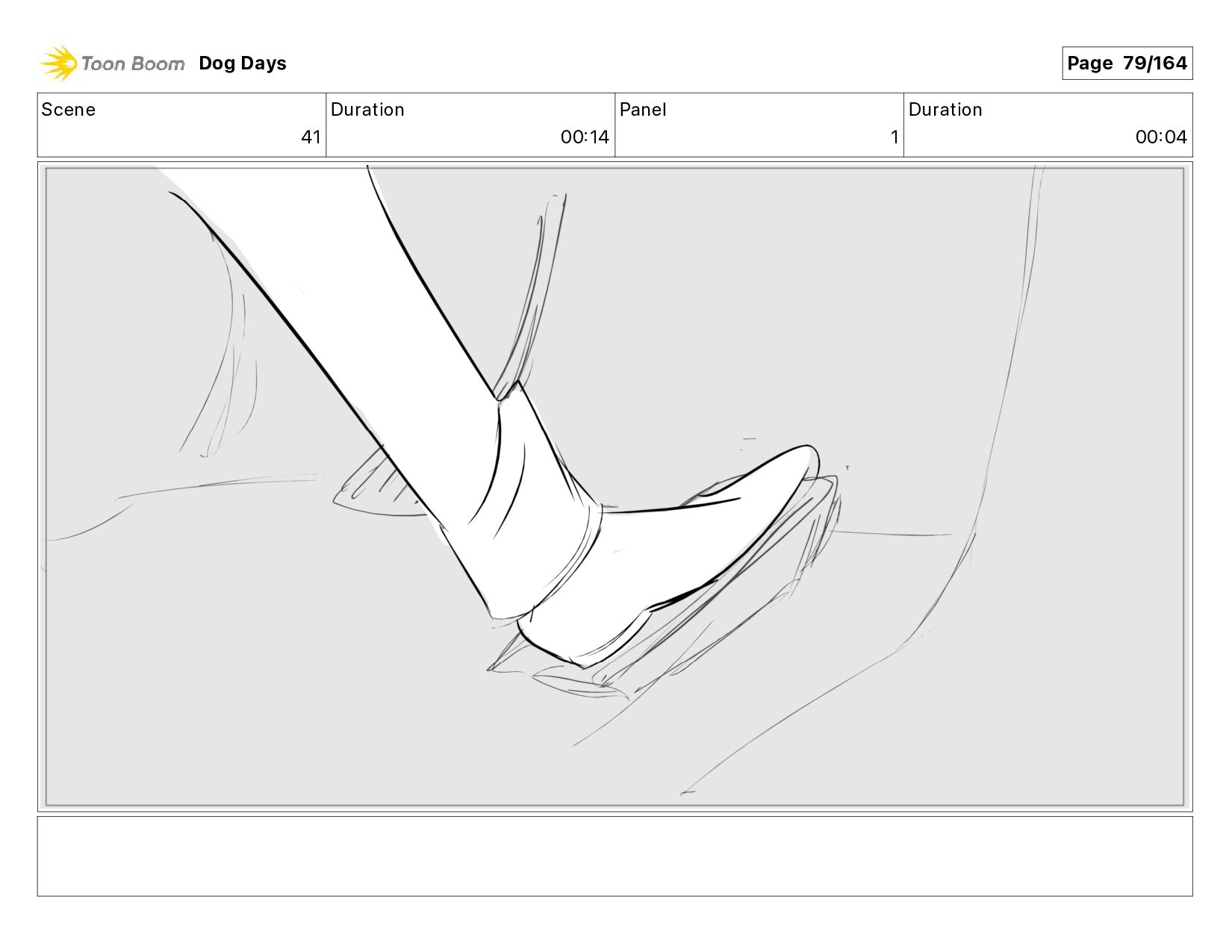Click the scene number '41'
1232x952 pixels.
tap(311, 137)
